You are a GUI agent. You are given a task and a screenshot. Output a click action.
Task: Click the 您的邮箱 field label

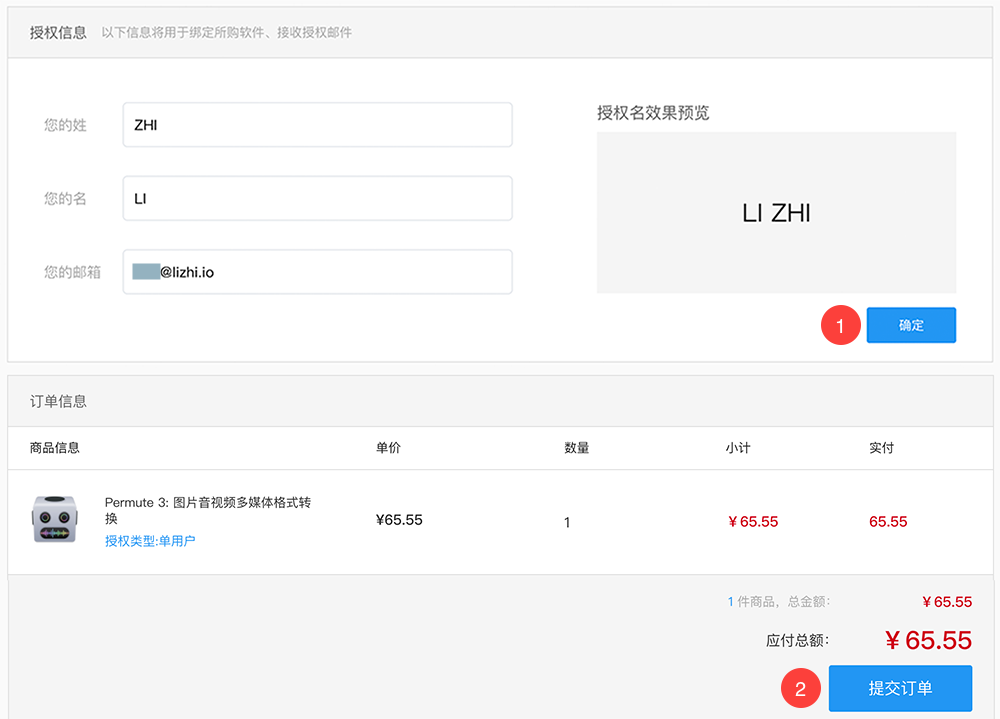pos(72,272)
